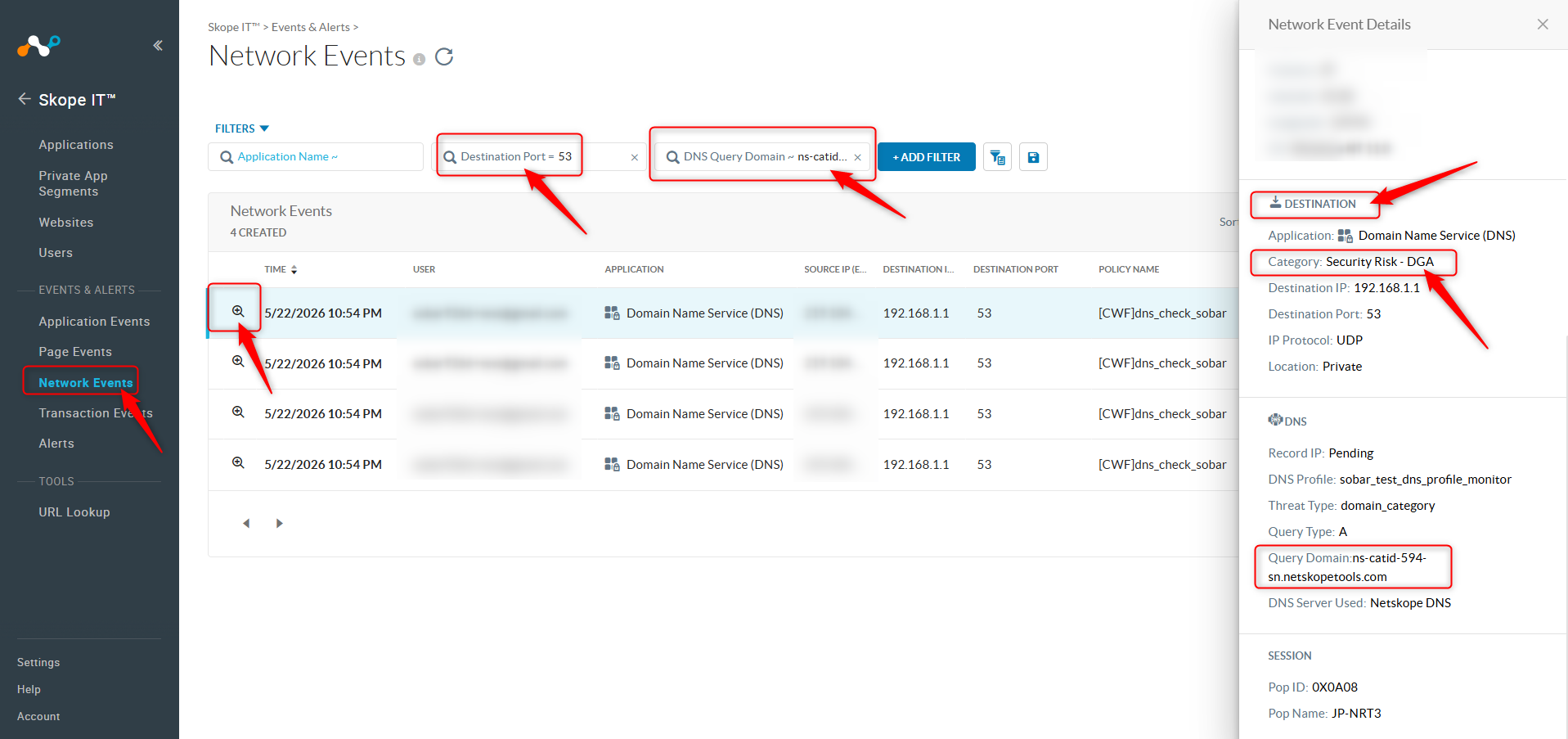Image resolution: width=1568 pixels, height=739 pixels.
Task: Open Users in sidebar
Action: [x=56, y=253]
